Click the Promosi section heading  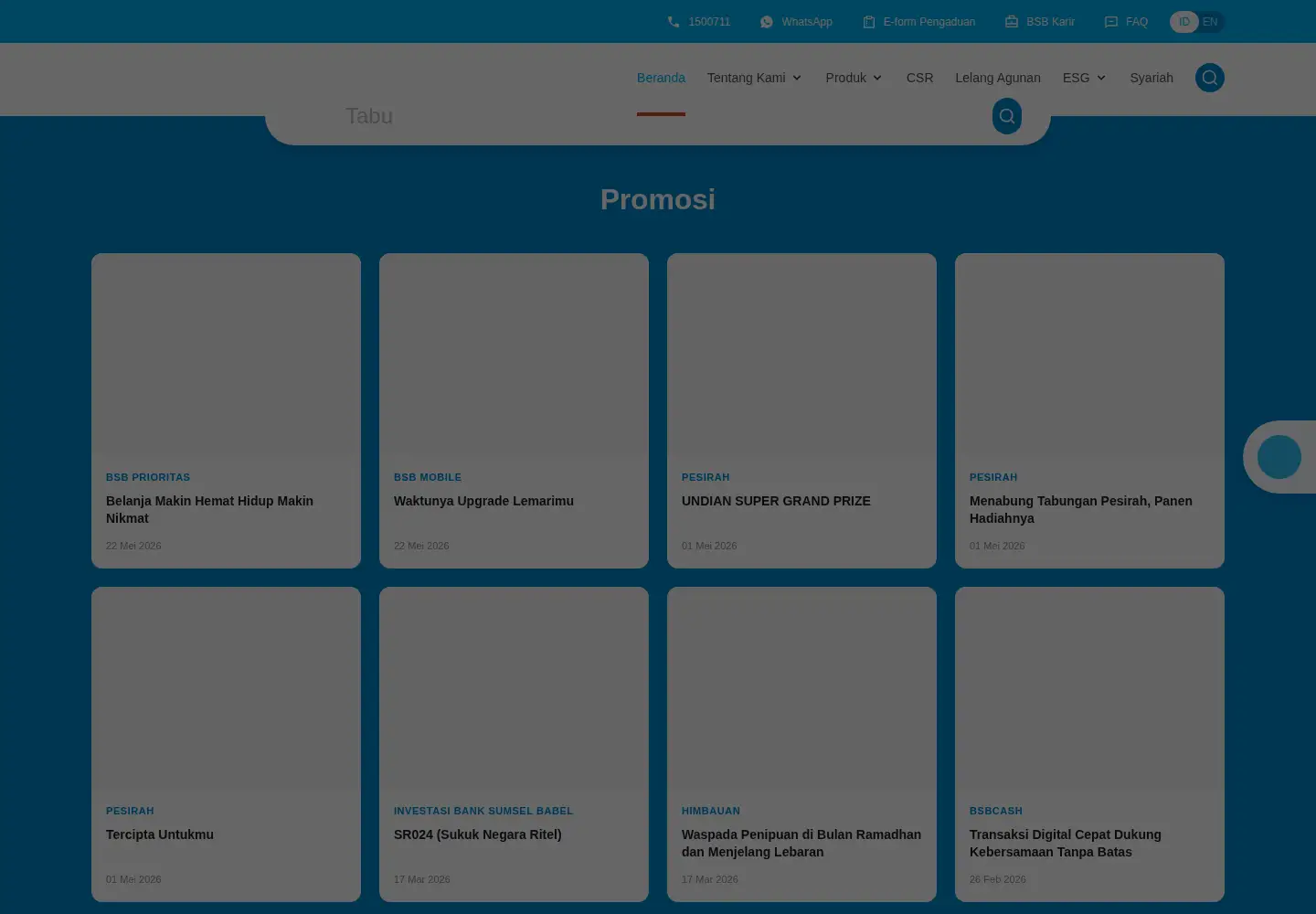pos(658,199)
